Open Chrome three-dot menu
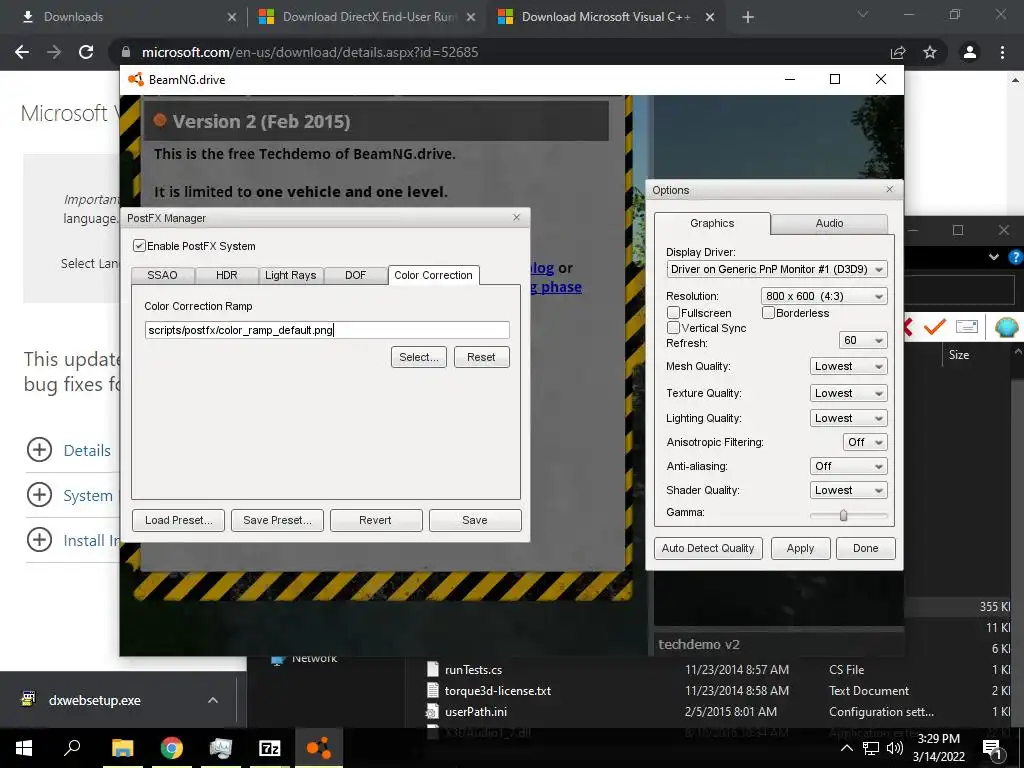 point(1002,52)
